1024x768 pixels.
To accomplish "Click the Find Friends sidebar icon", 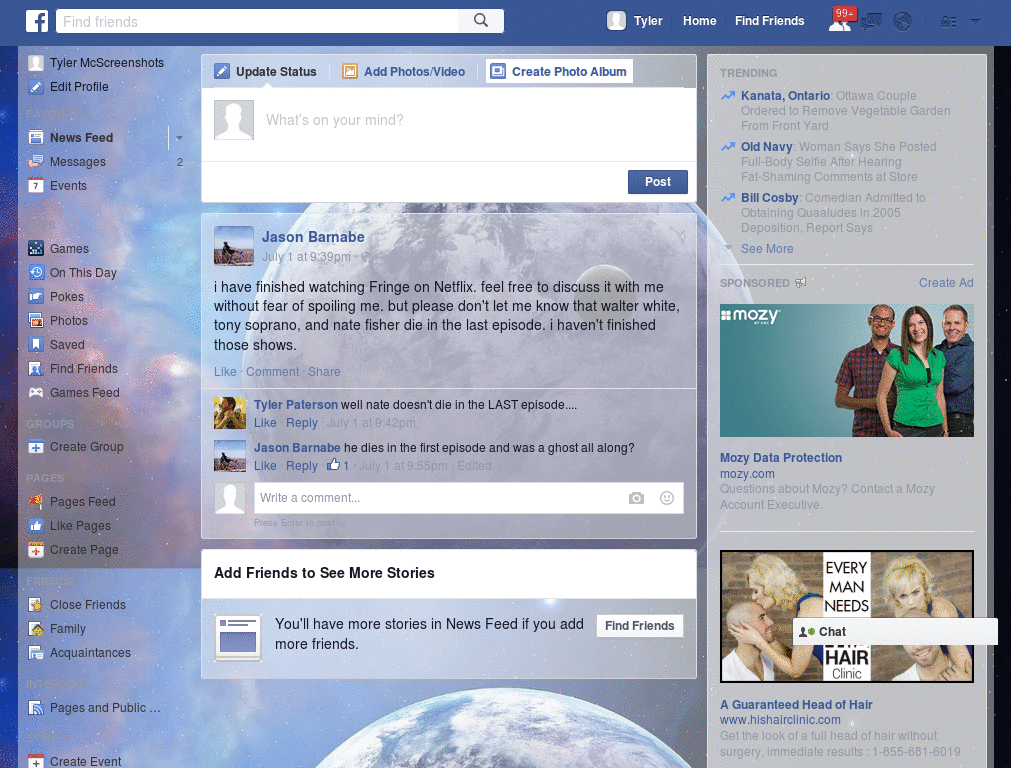I will (x=36, y=368).
